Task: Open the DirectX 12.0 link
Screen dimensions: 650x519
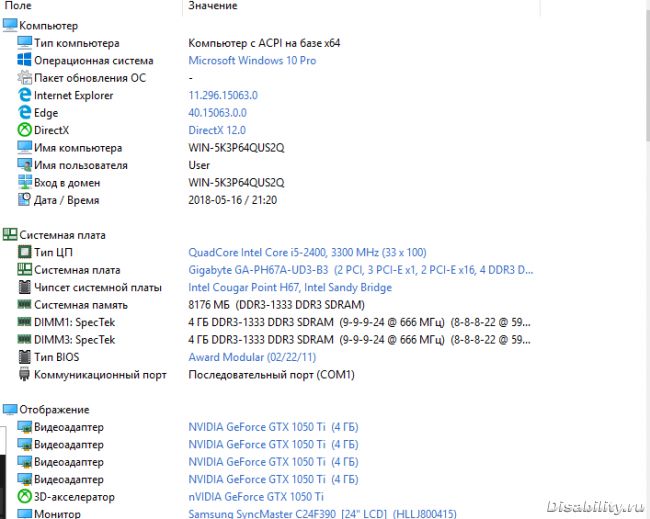Action: click(217, 130)
